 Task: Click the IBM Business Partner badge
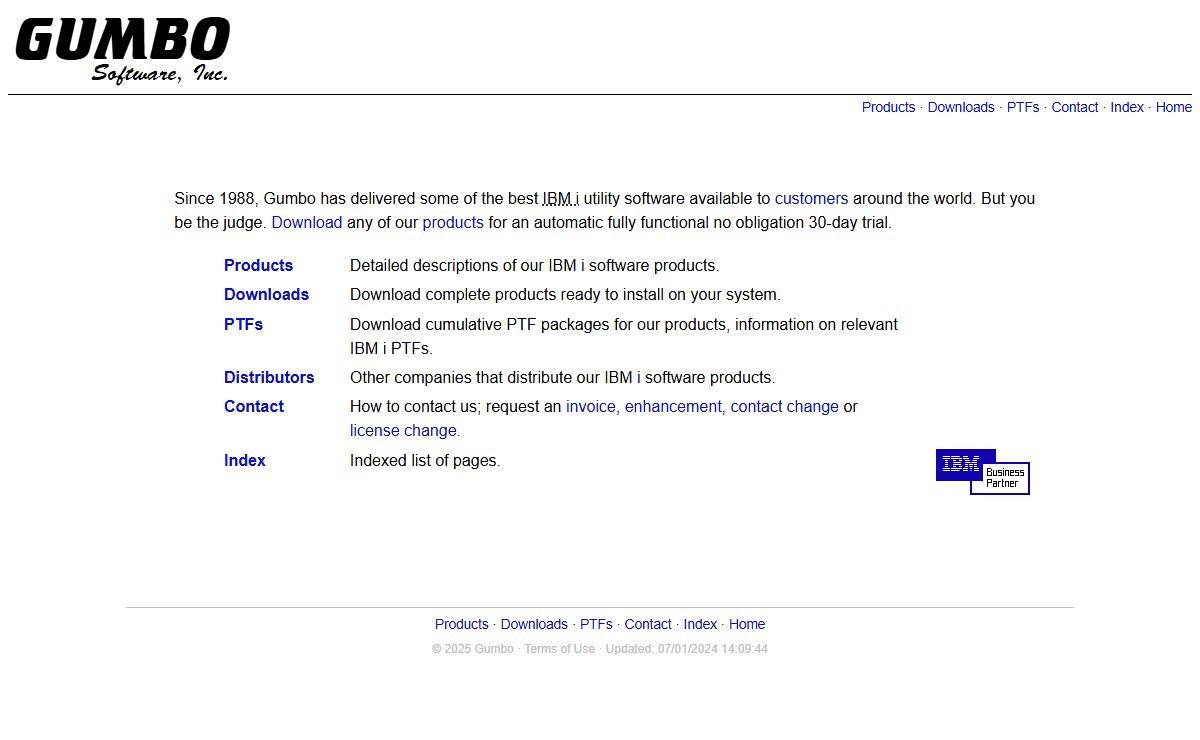[983, 472]
